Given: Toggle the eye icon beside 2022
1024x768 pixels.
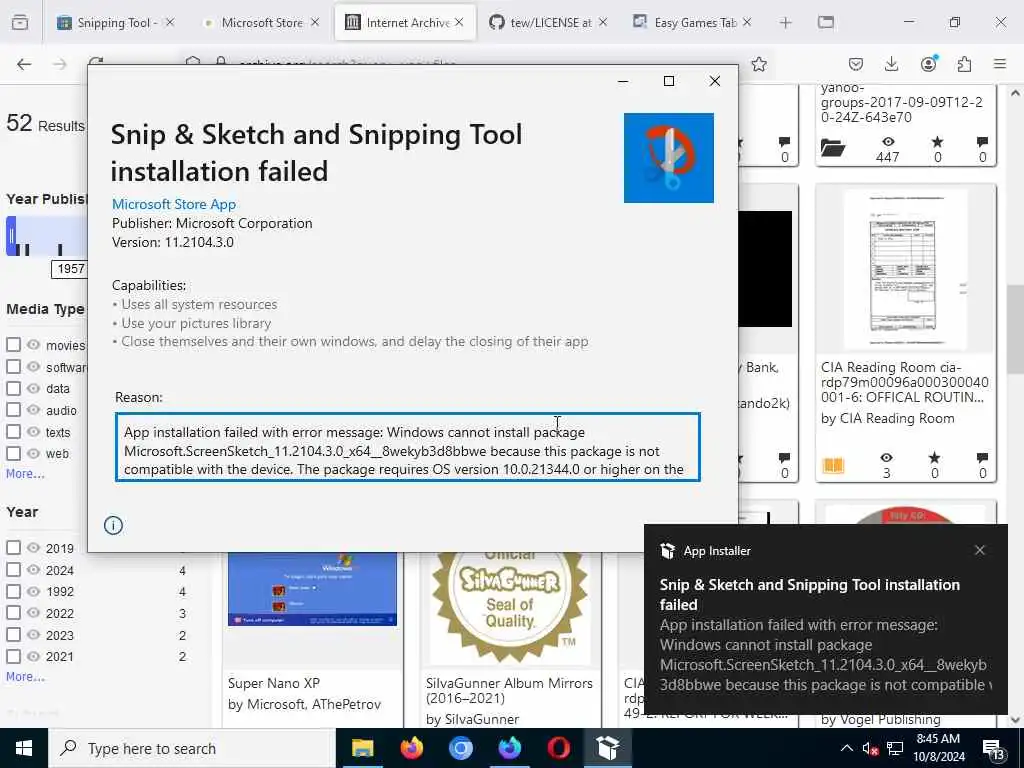Looking at the screenshot, I should coord(33,613).
